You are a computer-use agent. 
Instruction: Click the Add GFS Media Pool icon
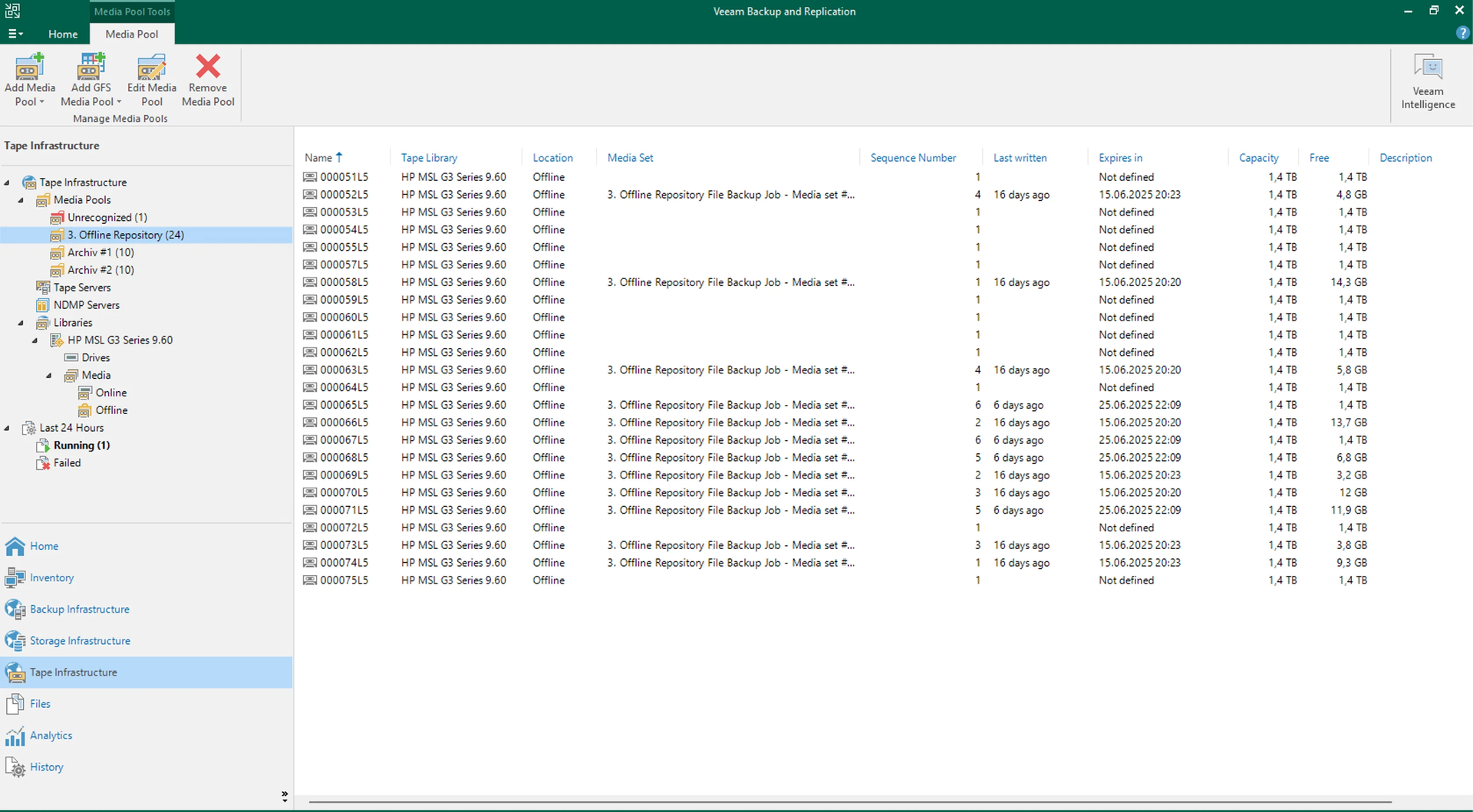91,67
